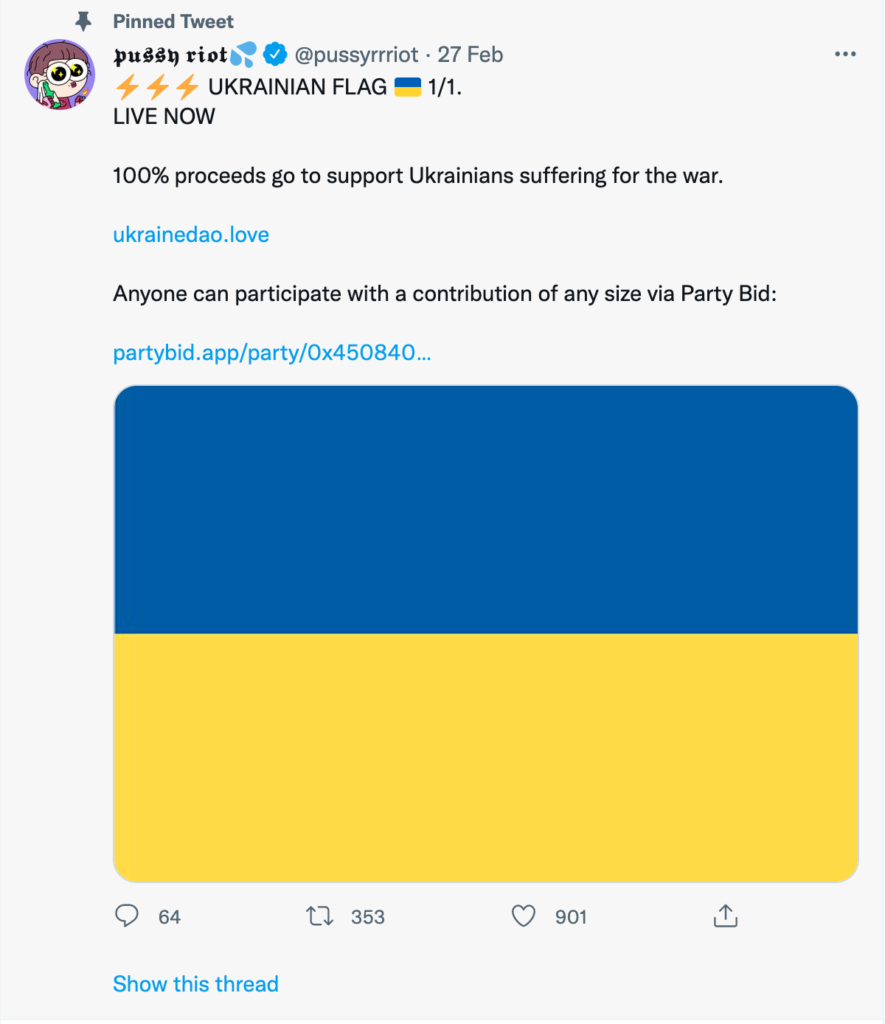This screenshot has height=1024, width=885.
Task: Click Show this thread
Action: 195,984
